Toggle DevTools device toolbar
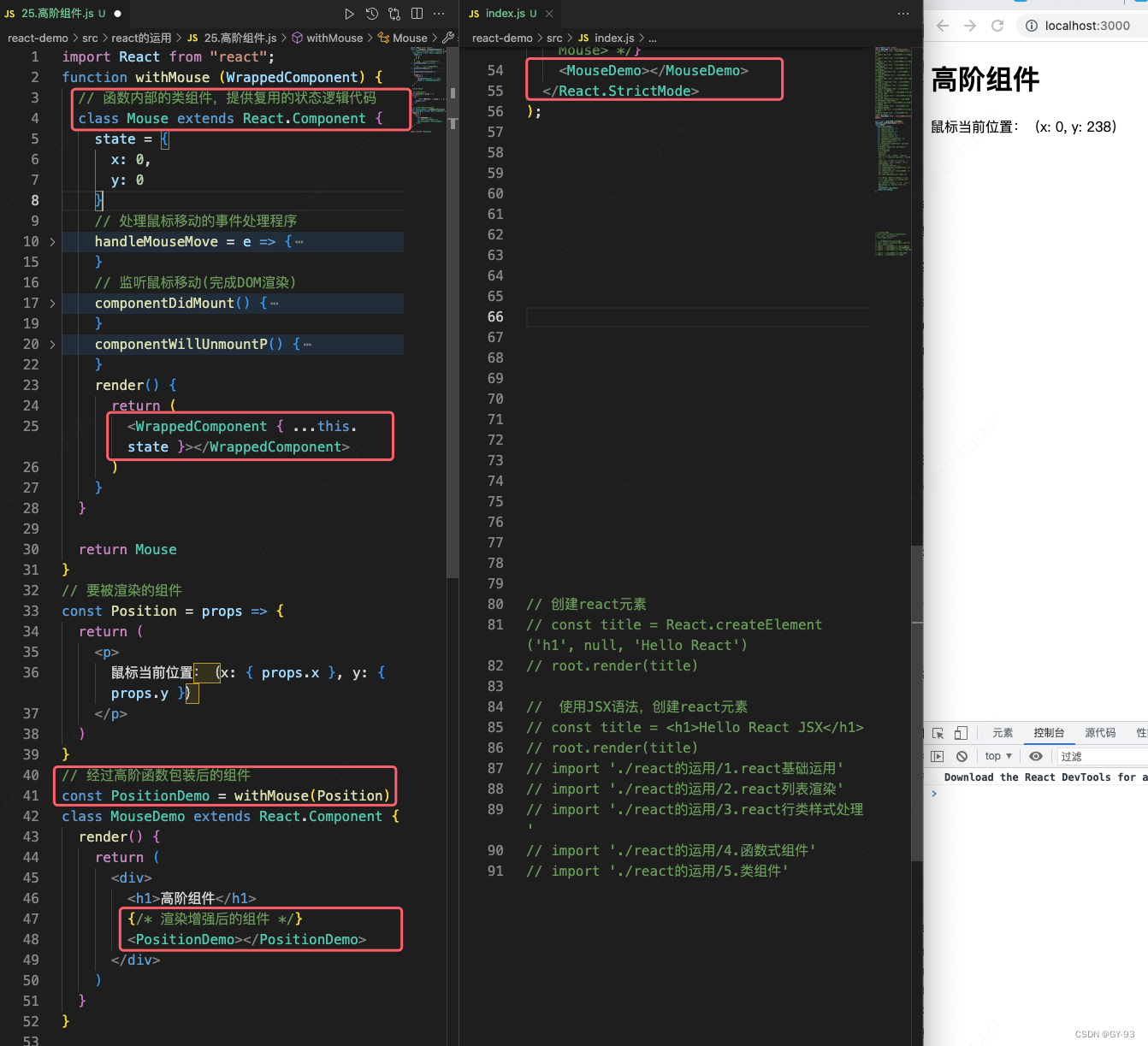 [961, 733]
